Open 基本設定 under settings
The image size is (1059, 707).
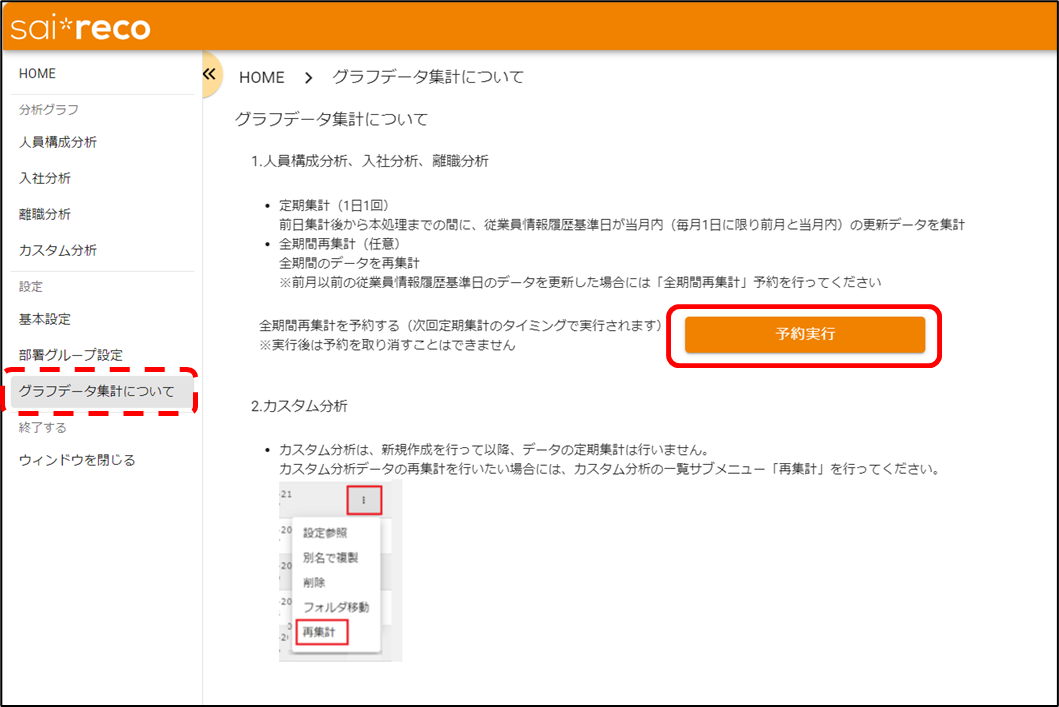click(x=45, y=320)
